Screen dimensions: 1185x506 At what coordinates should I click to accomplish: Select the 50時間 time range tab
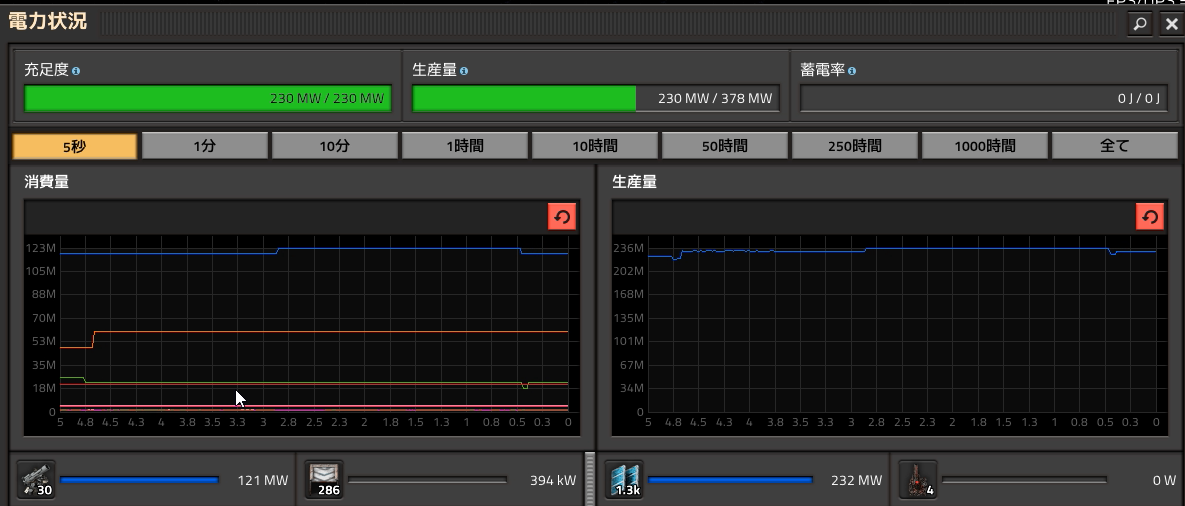[725, 147]
